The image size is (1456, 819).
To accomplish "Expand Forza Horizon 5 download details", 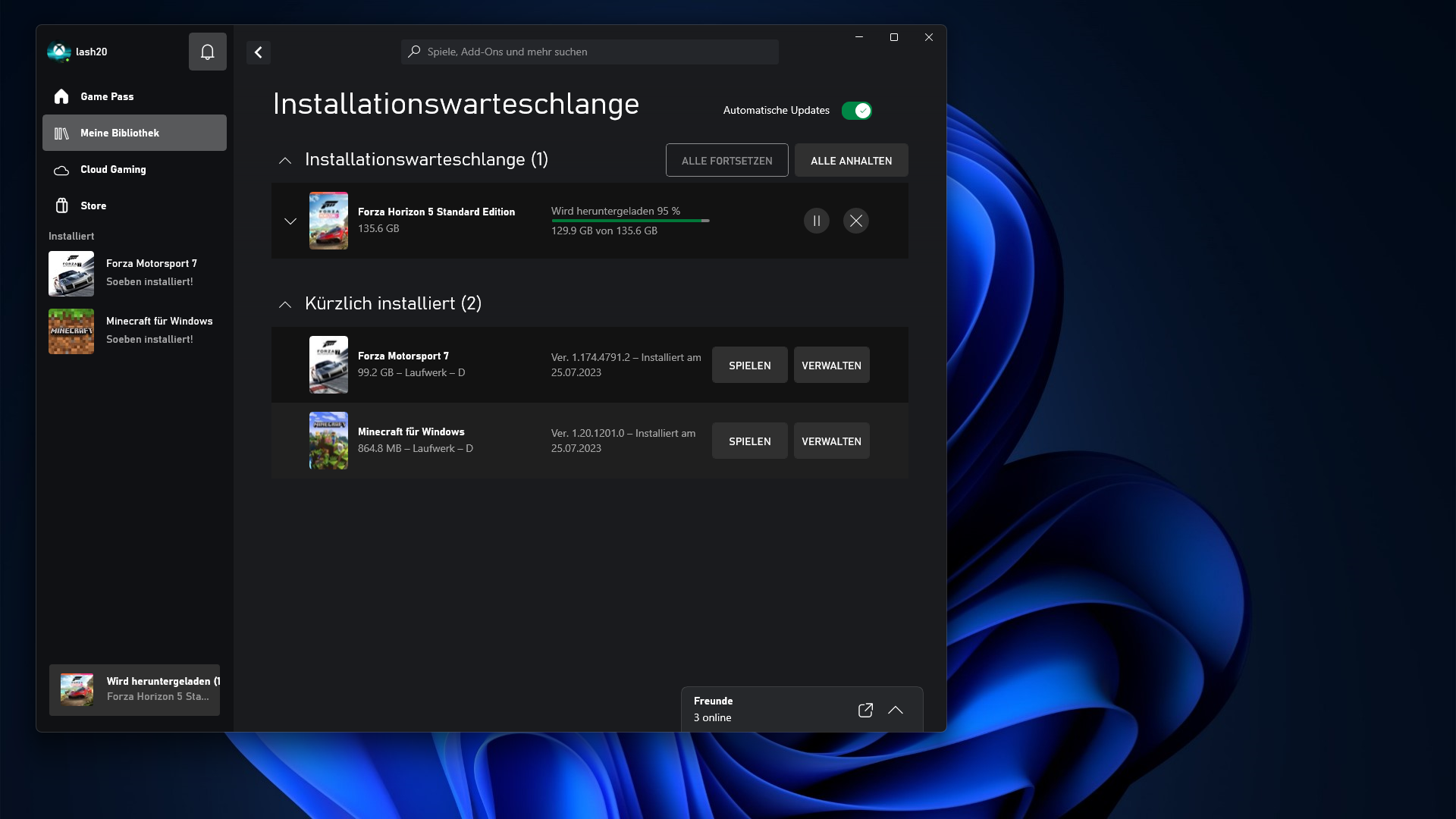I will tap(290, 221).
